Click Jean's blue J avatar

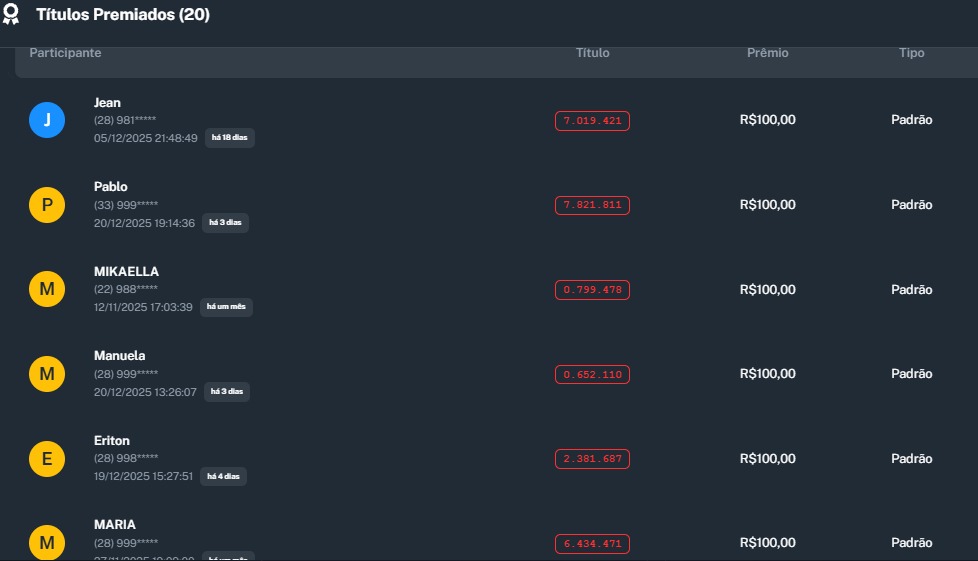coord(47,120)
